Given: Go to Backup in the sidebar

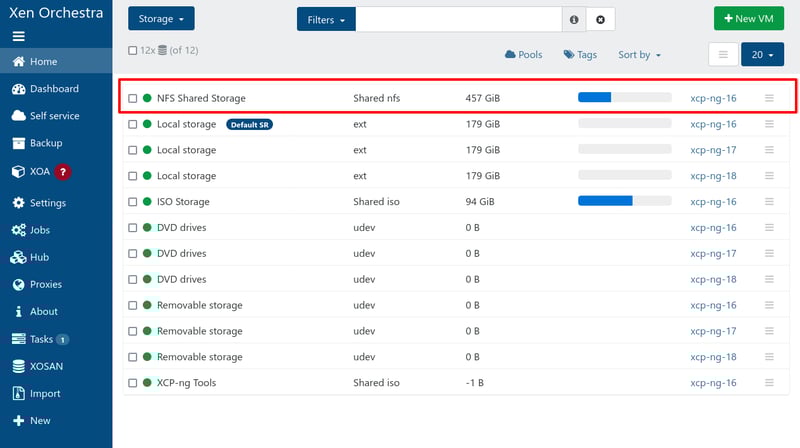Looking at the screenshot, I should pos(45,143).
